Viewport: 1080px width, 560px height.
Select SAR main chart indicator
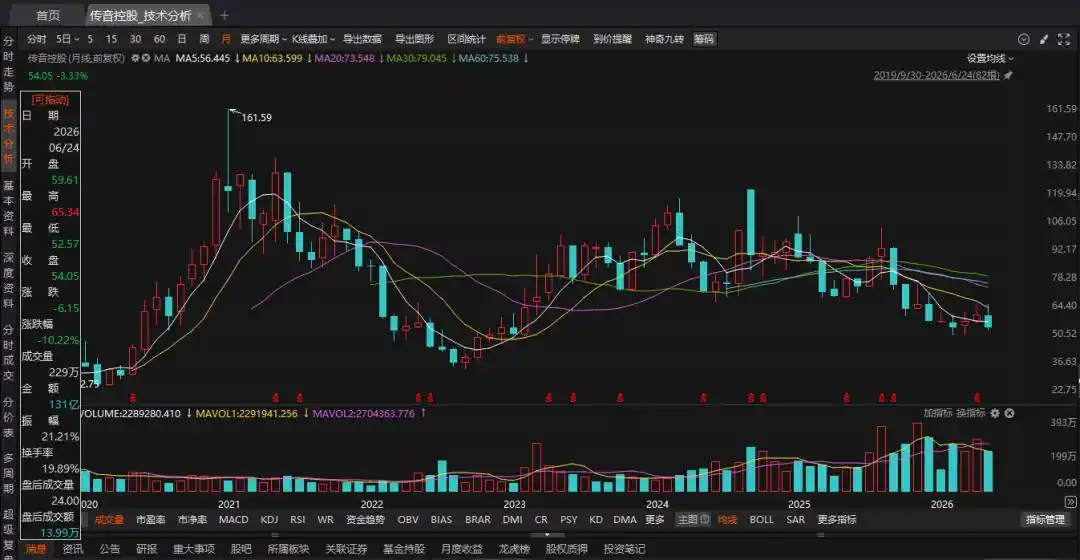point(796,519)
